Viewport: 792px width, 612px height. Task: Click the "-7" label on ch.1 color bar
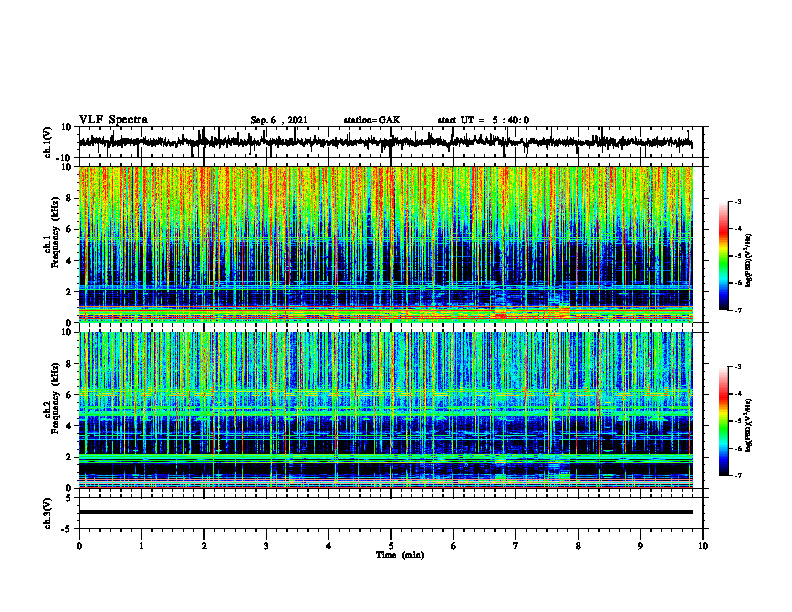[x=737, y=310]
